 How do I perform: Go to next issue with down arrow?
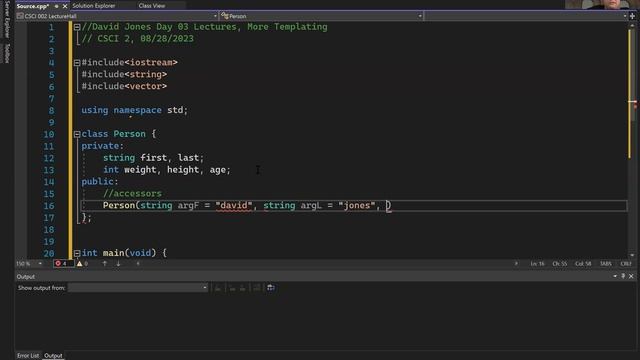click(x=118, y=264)
